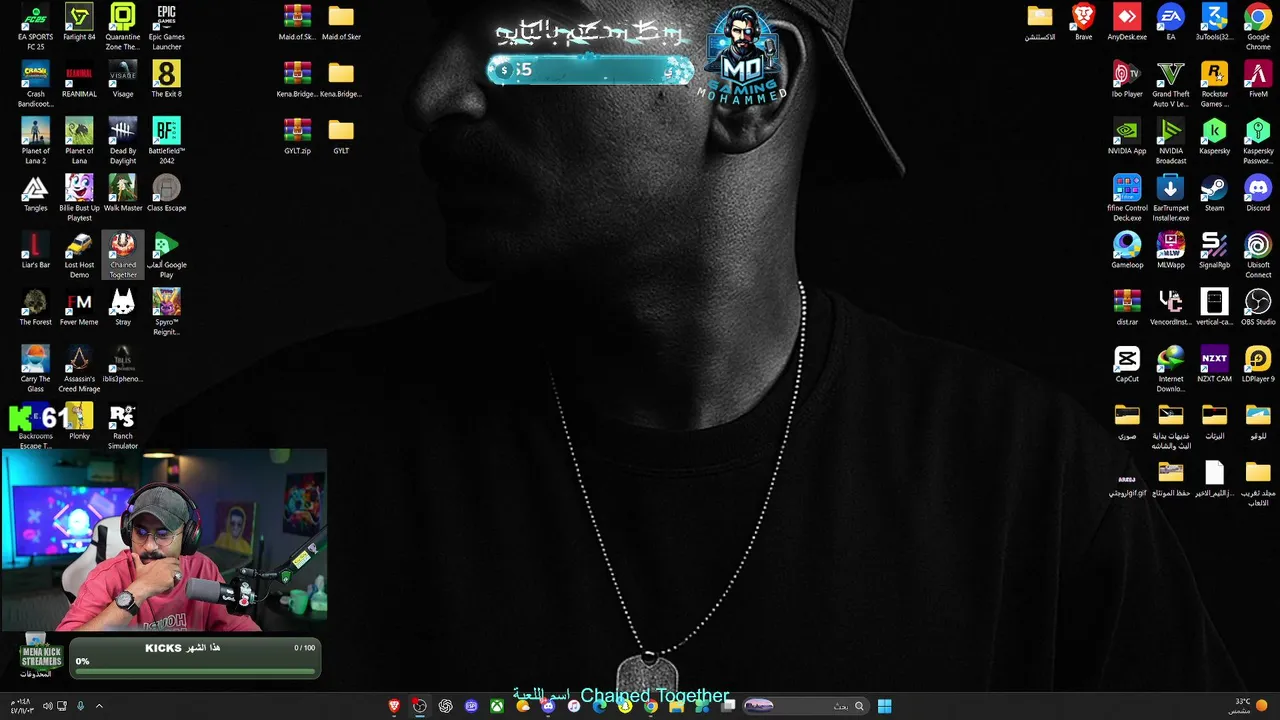The width and height of the screenshot is (1280, 720).
Task: Select the Ibo Player icon
Action: point(1127,79)
